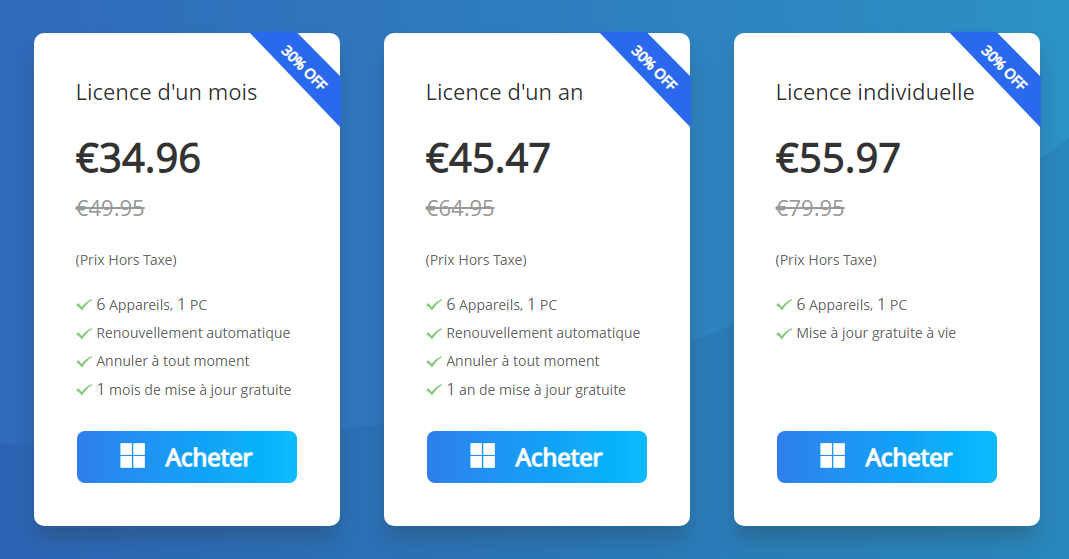This screenshot has height=559, width=1069.
Task: Buy the one-month licence with Acheter
Action: [x=187, y=457]
